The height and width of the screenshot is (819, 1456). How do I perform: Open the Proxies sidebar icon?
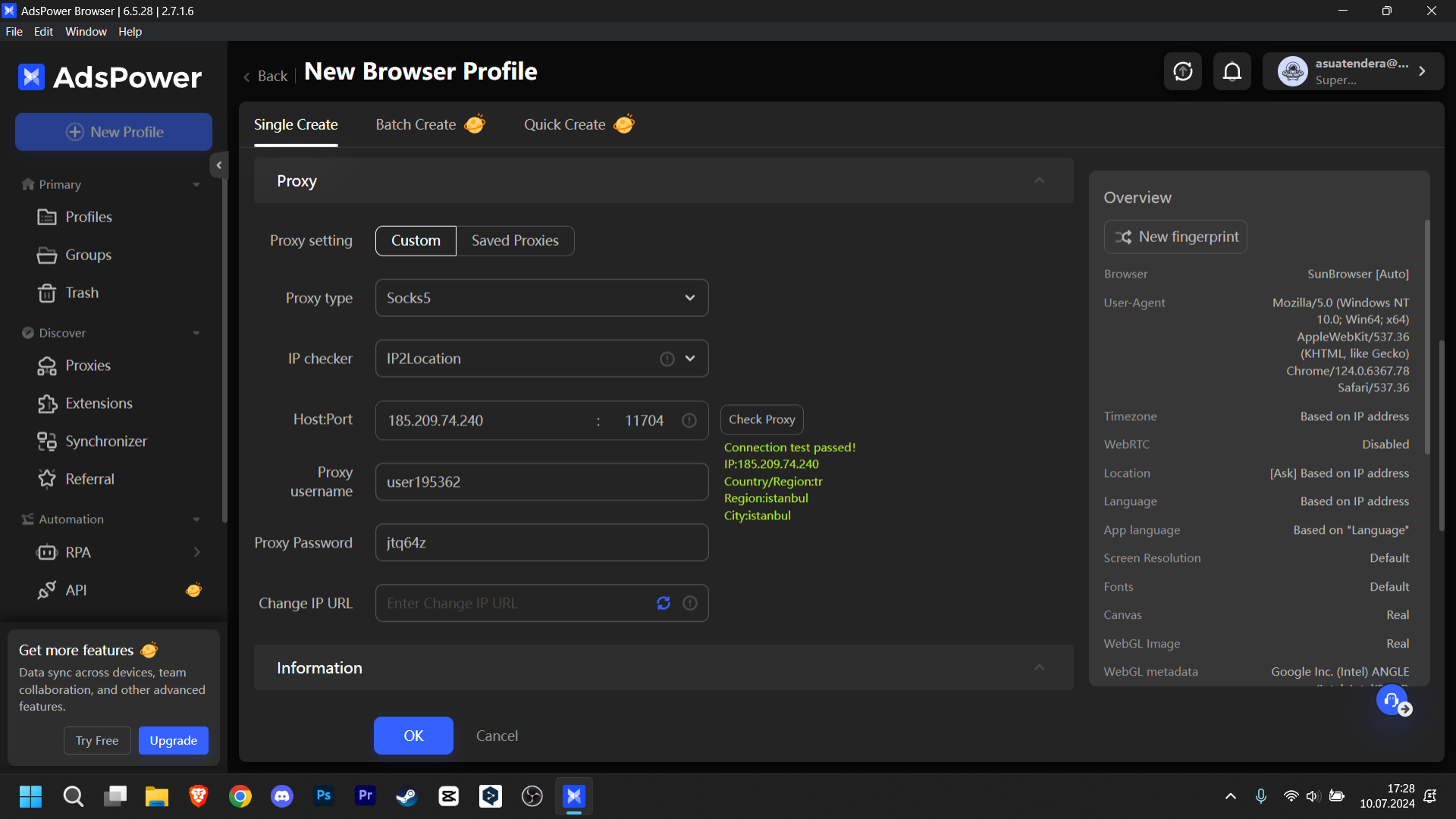(x=47, y=366)
